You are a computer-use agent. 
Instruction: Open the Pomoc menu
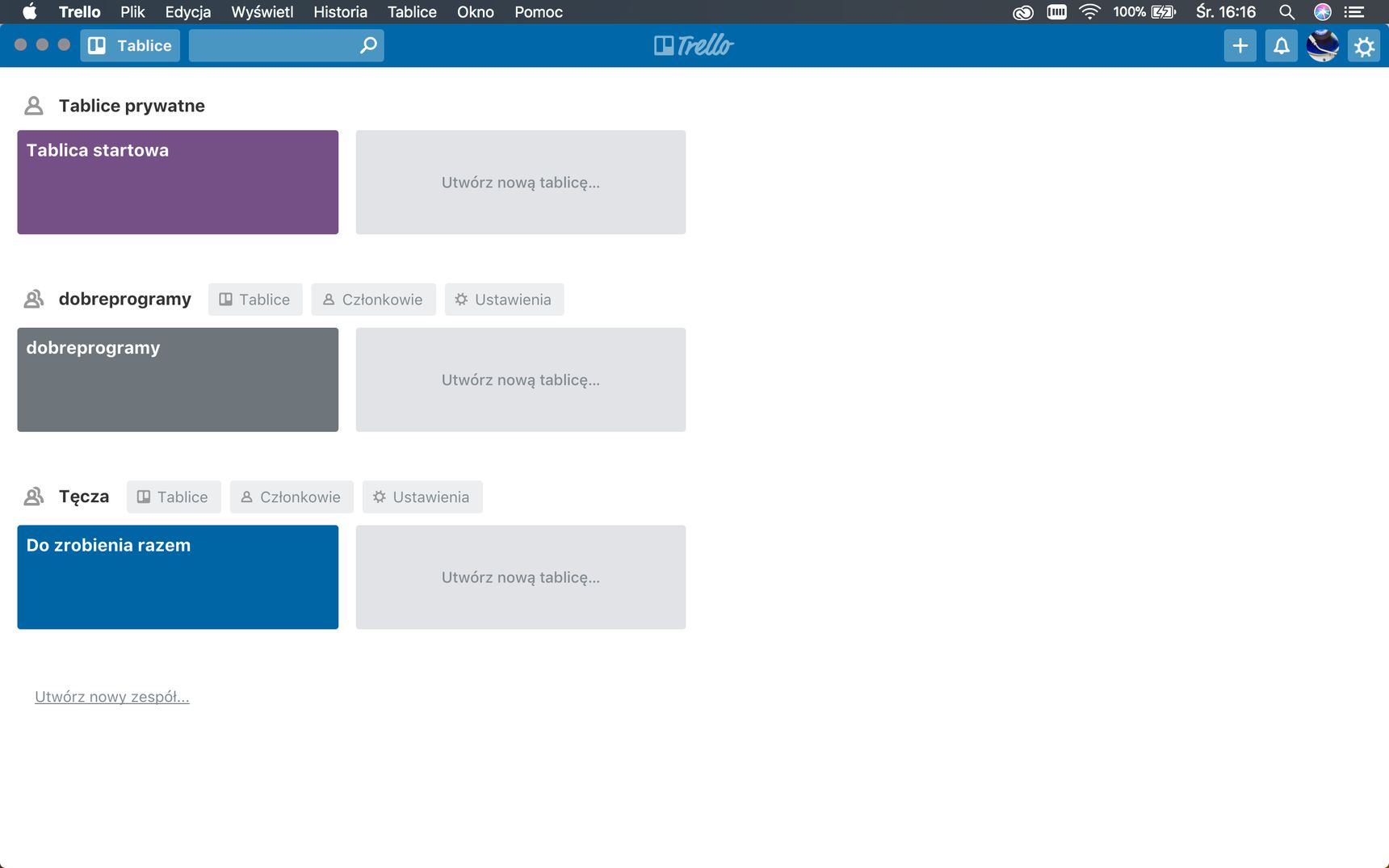click(539, 11)
